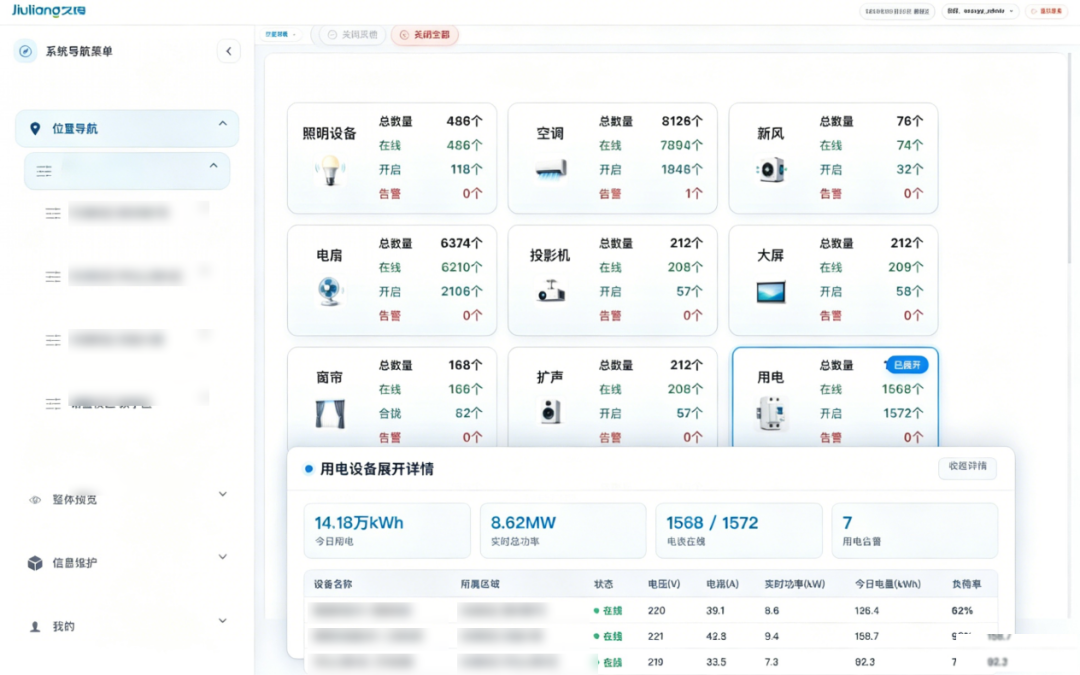
Task: Select the 照明设备 card title
Action: click(329, 134)
